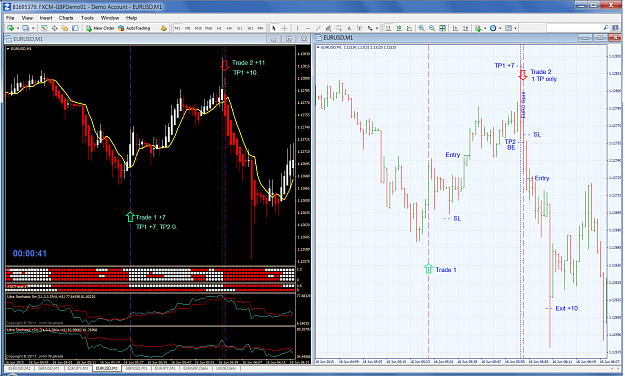Select the Text tool
Image resolution: width=625 pixels, height=376 pixels.
349,28
